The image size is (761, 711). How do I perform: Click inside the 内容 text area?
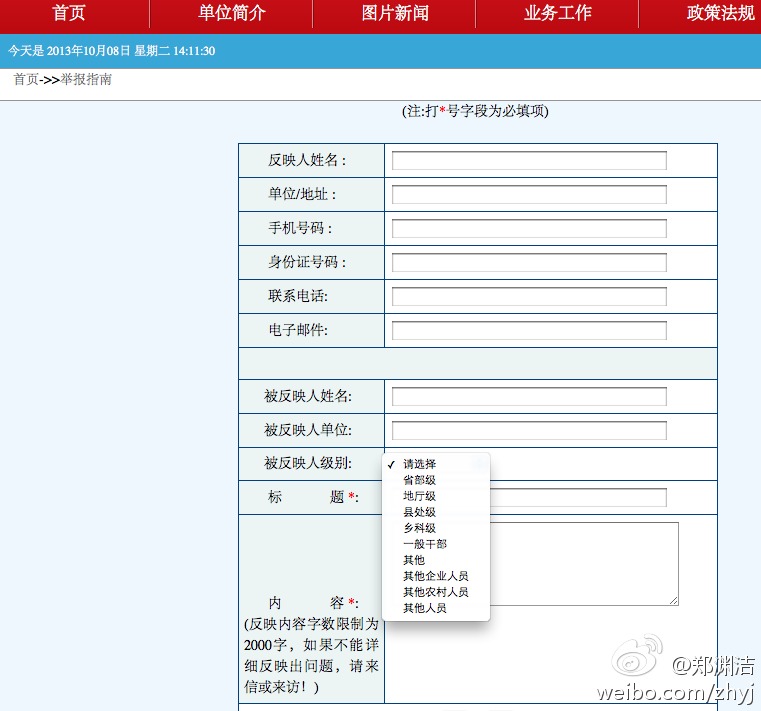click(584, 564)
